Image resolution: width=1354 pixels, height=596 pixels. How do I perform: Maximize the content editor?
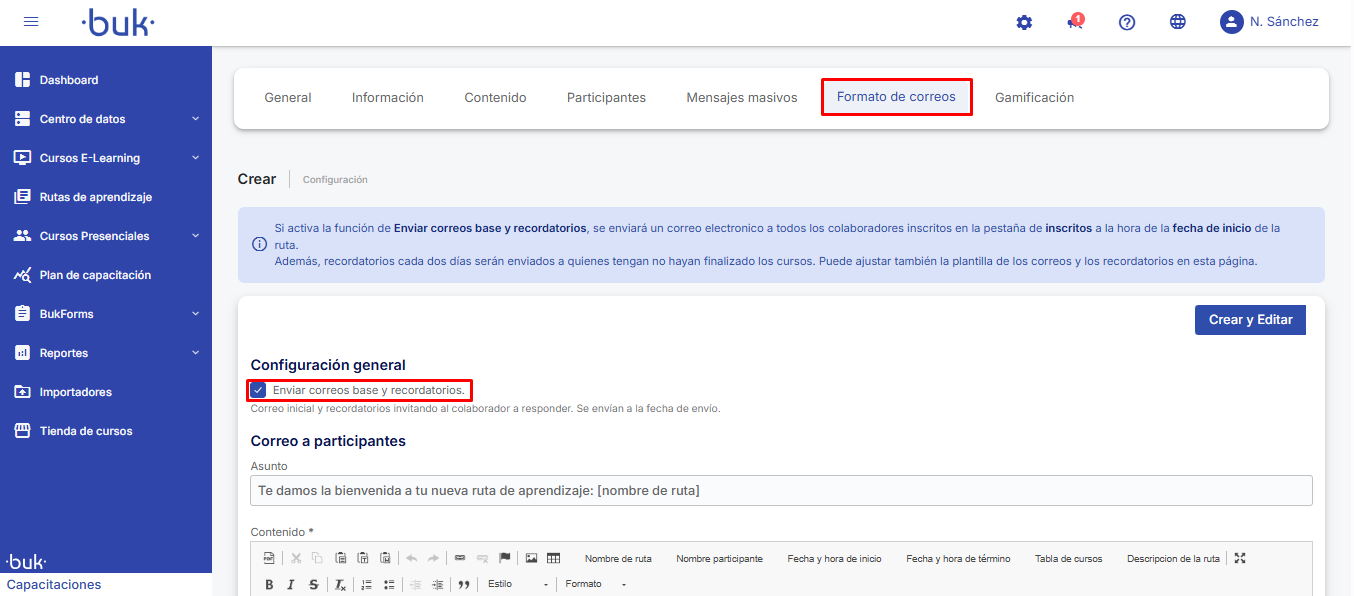click(1240, 558)
